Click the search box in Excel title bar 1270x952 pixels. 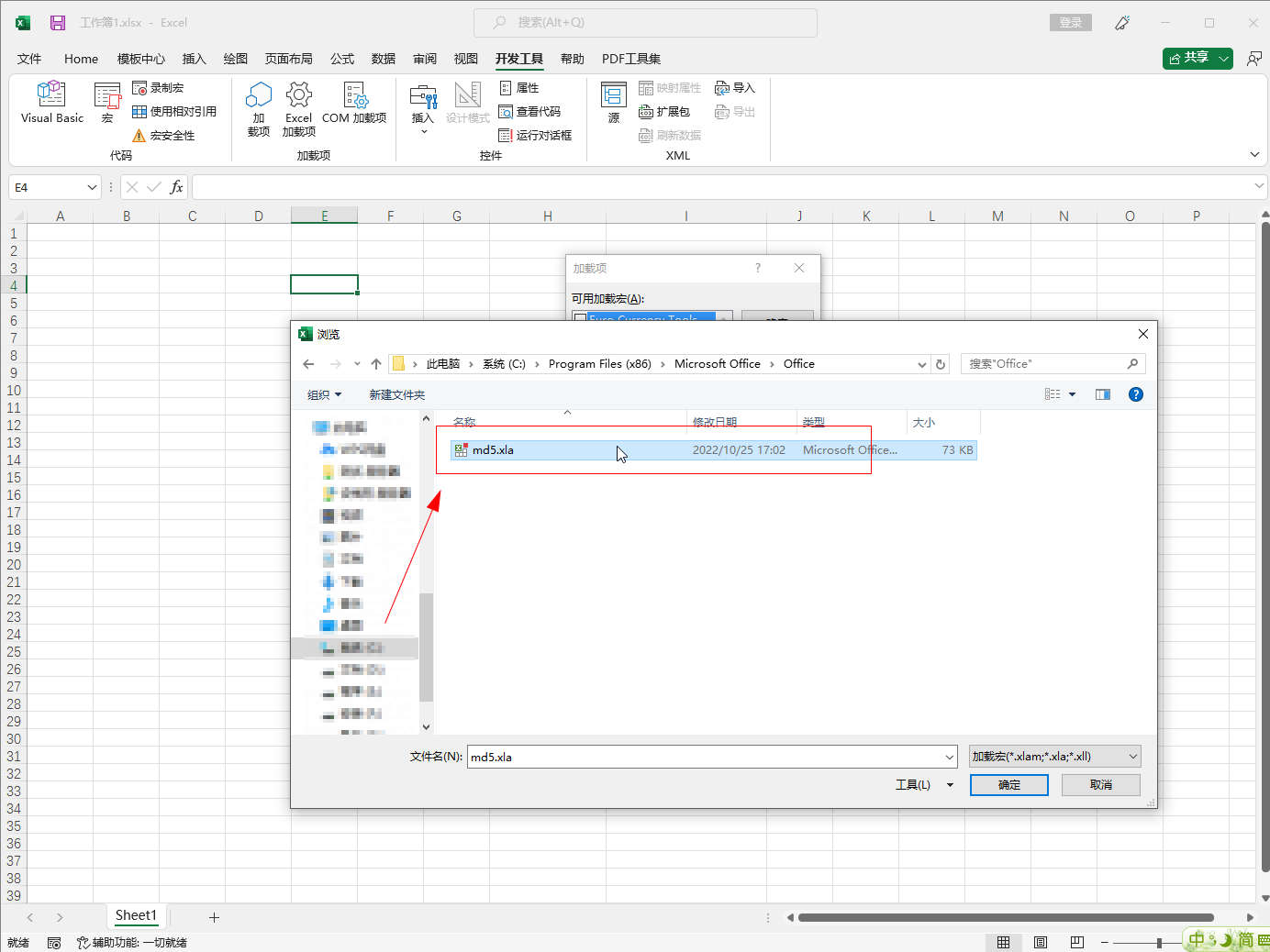click(645, 23)
